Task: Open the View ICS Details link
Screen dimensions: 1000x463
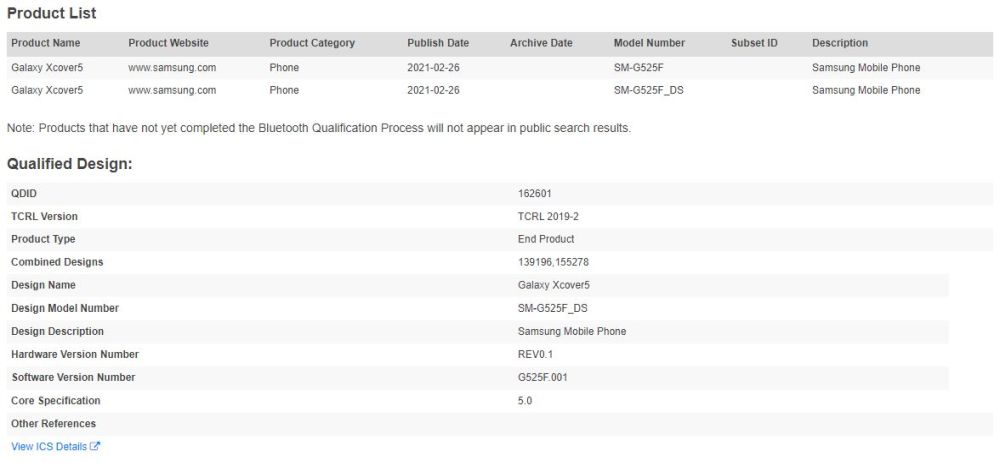Action: (49, 447)
